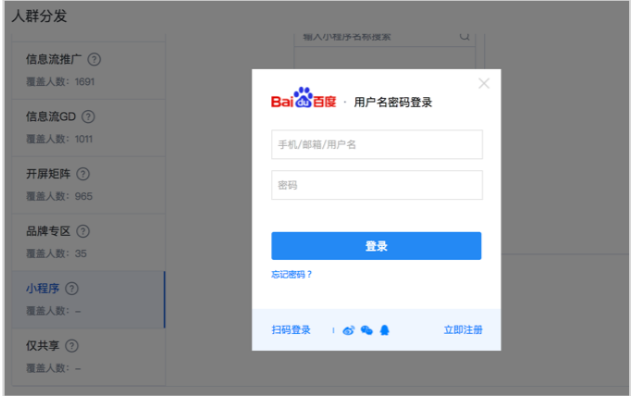The image size is (632, 396).
Task: Select the 品牌专区 tab
Action: pos(89,242)
